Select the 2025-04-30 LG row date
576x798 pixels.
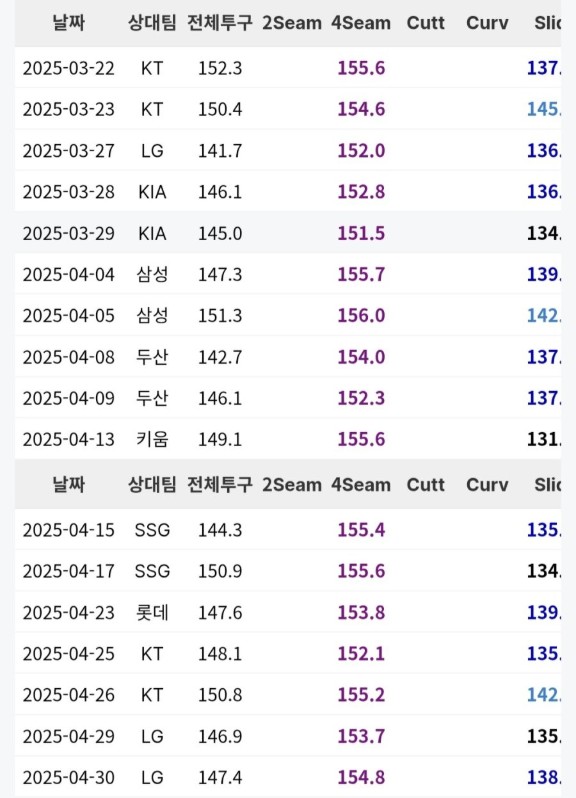(69, 778)
